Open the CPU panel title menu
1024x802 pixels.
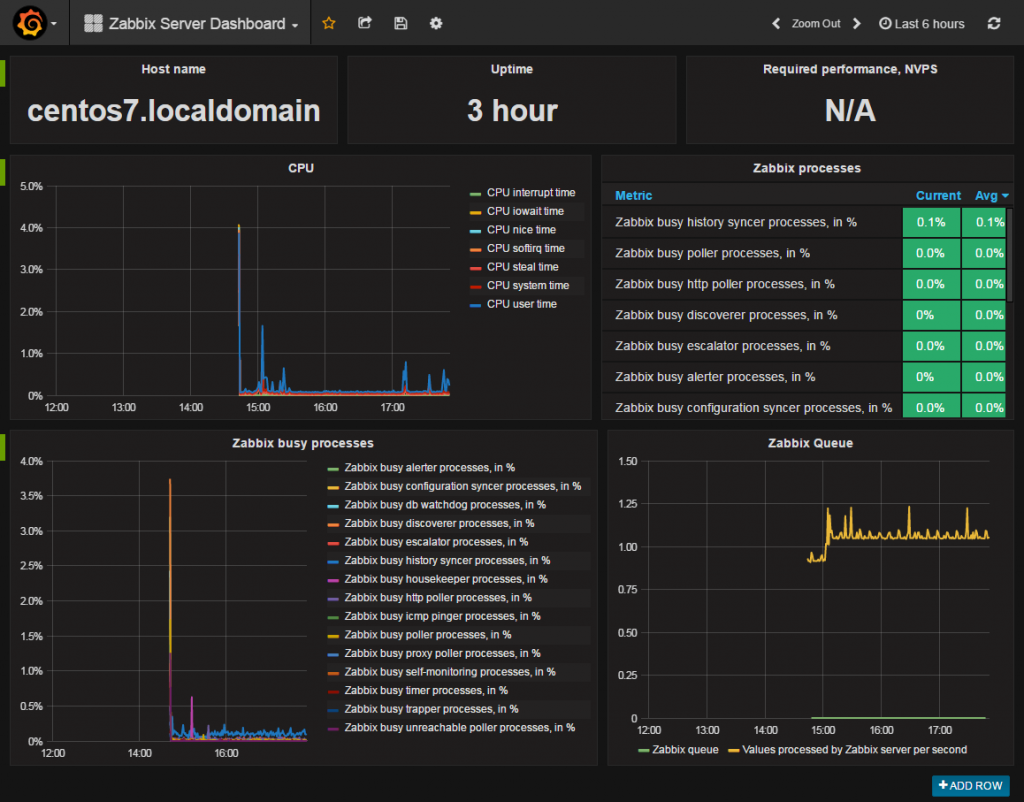tap(301, 168)
